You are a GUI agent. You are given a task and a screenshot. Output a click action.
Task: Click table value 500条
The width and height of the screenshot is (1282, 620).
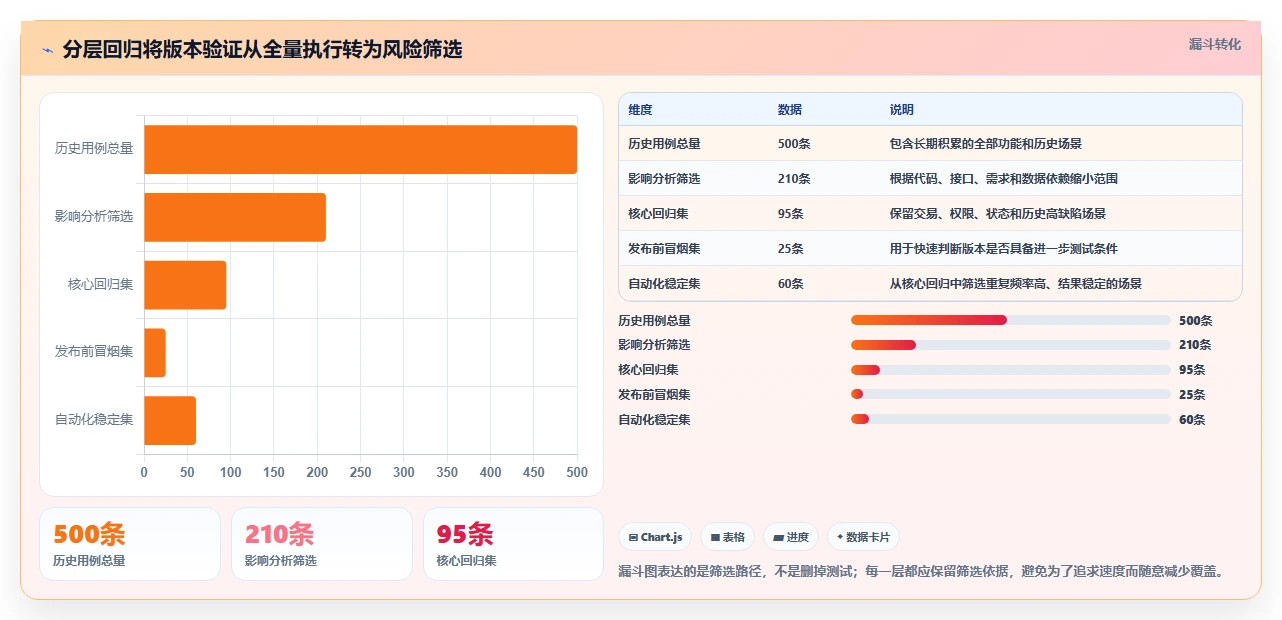[x=794, y=144]
